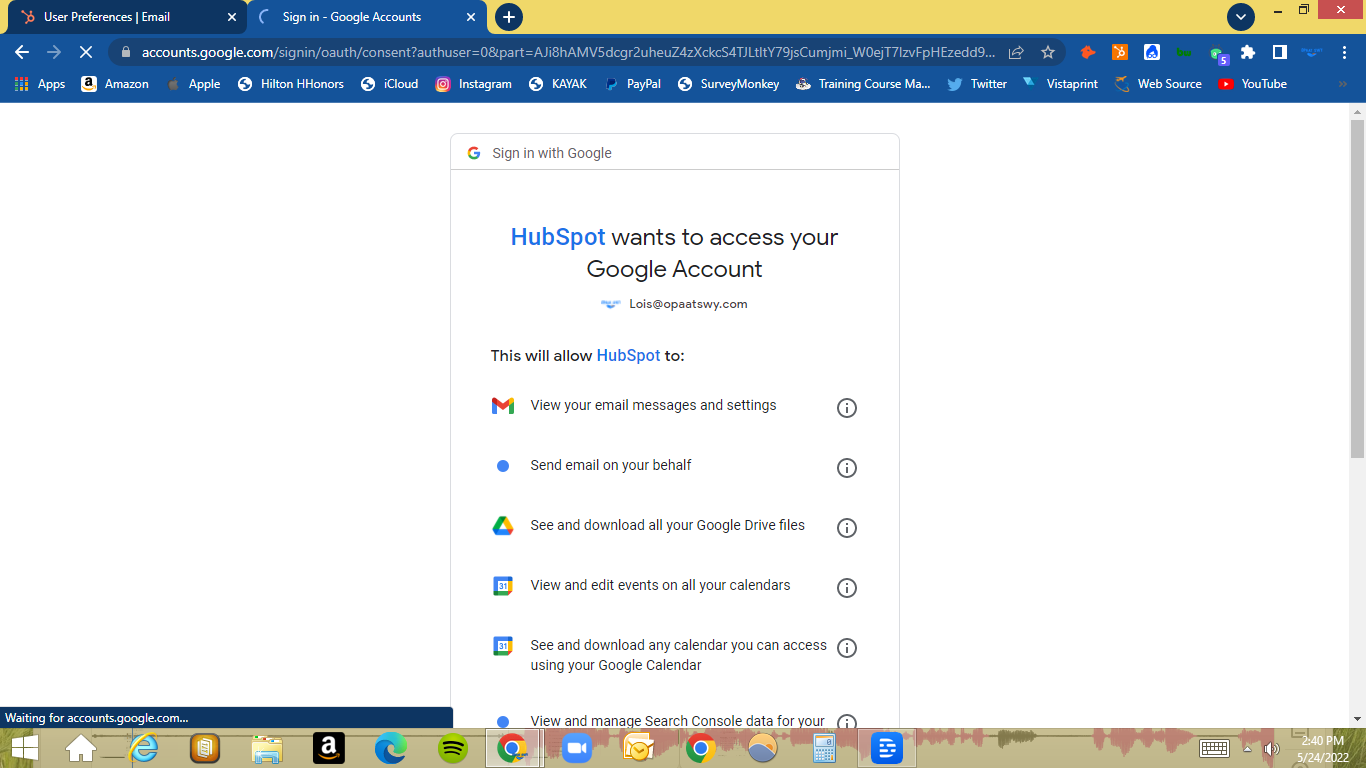Click the info icon for viewing email messages
Viewport: 1366px width, 768px height.
(847, 407)
